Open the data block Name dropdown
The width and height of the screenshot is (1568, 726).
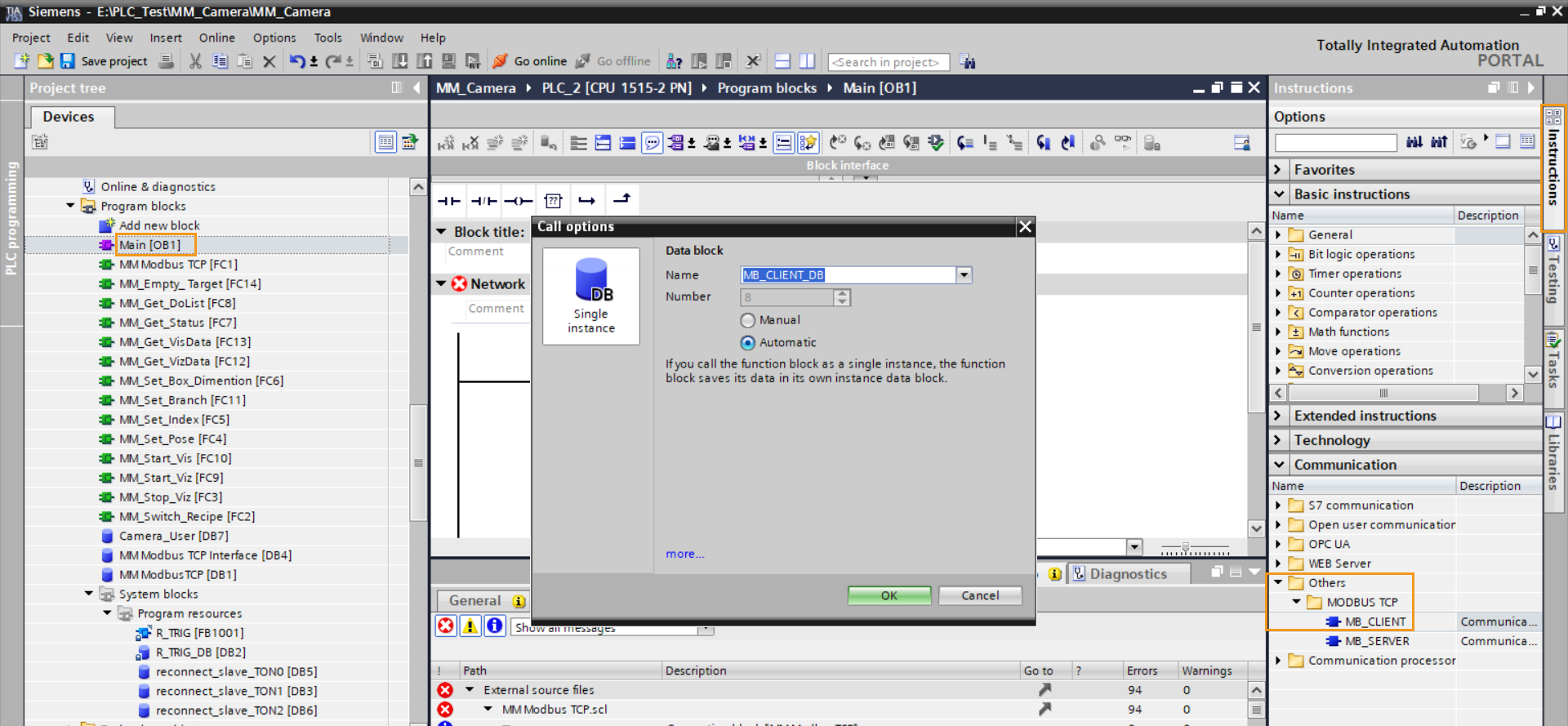coord(964,275)
